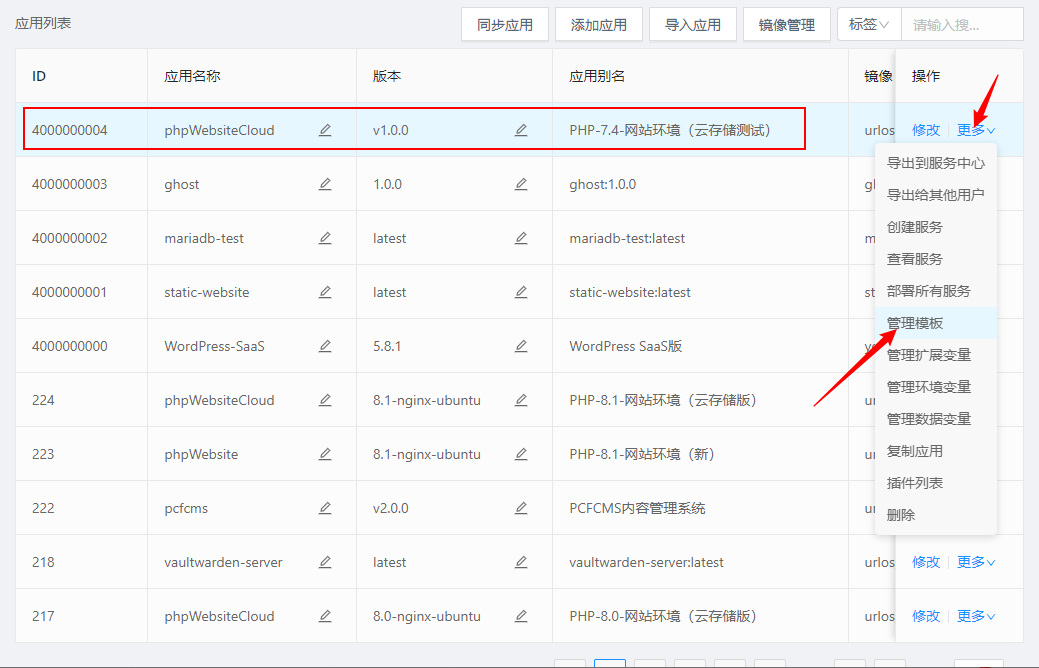
Task: Focus the search input field
Action: click(x=960, y=25)
